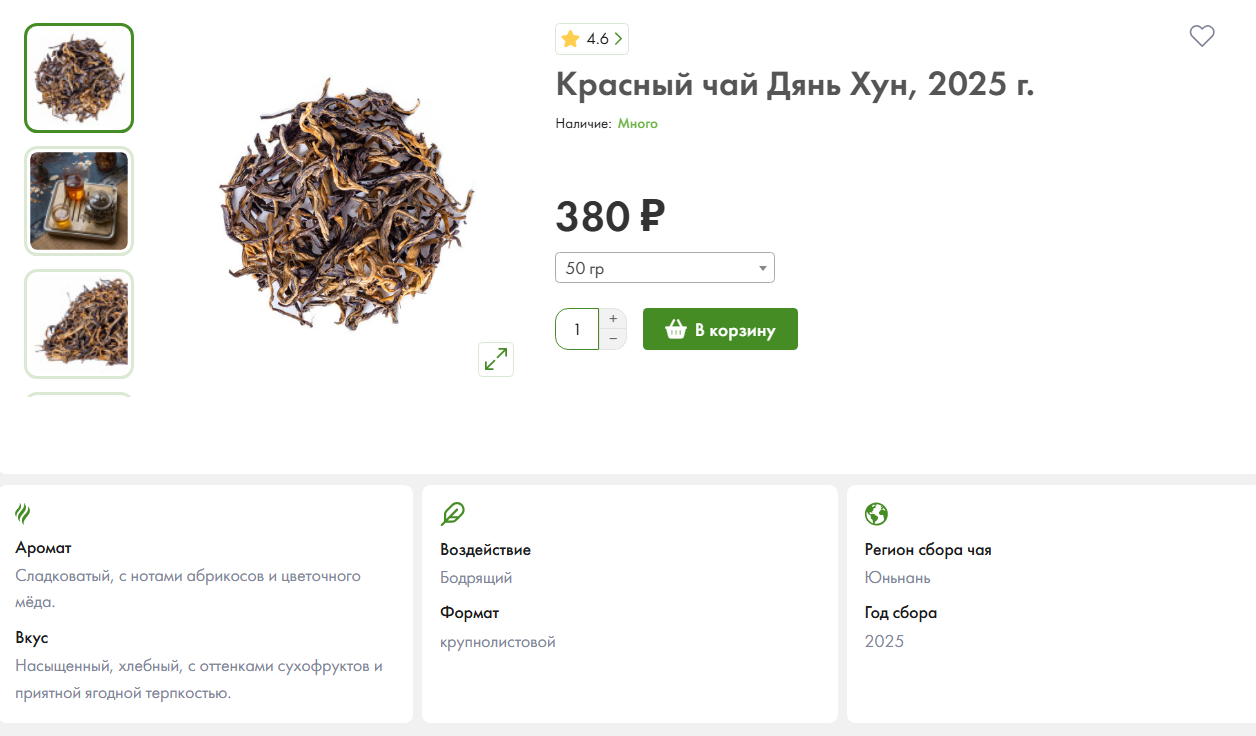The height and width of the screenshot is (736, 1256).
Task: Decrease quantity with the minus button
Action: coord(613,339)
